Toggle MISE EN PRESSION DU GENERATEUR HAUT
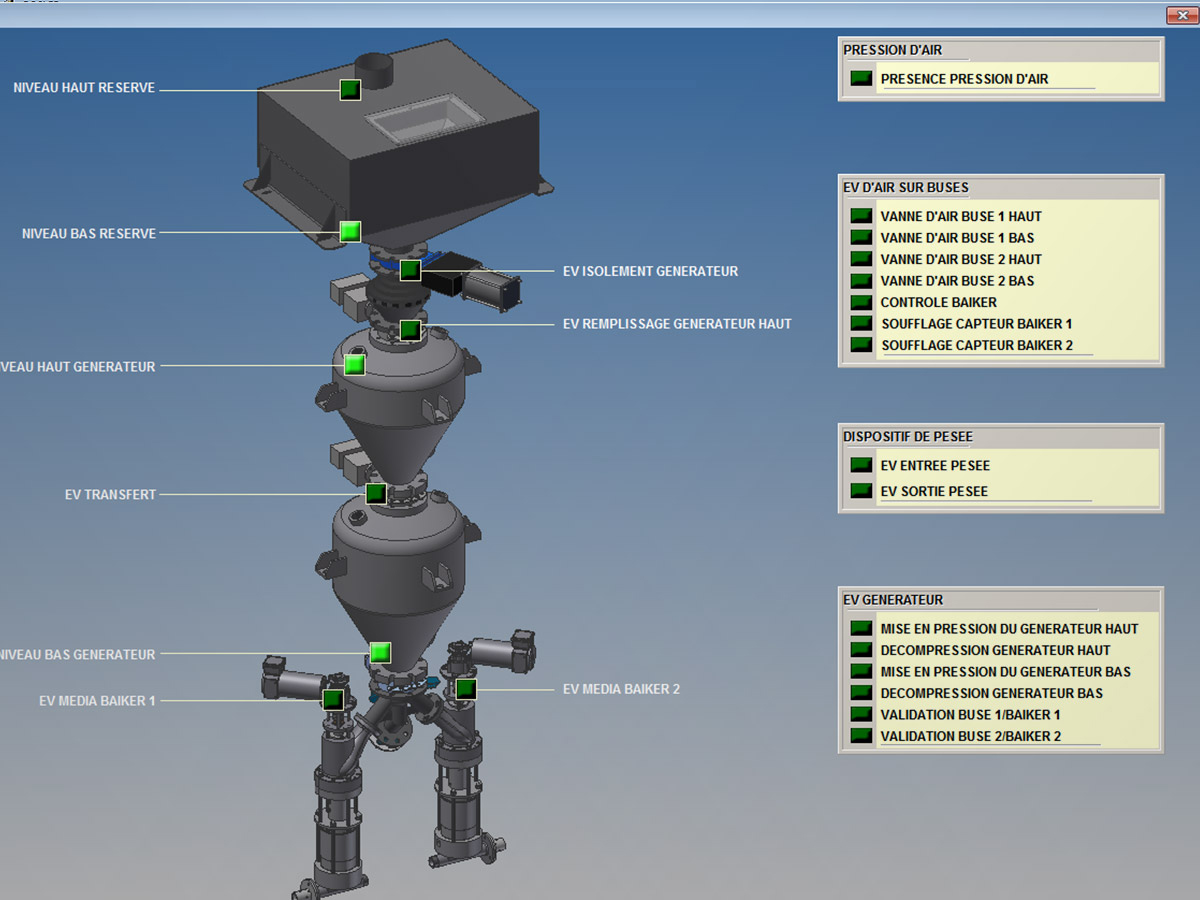Viewport: 1200px width, 900px height. (x=860, y=629)
